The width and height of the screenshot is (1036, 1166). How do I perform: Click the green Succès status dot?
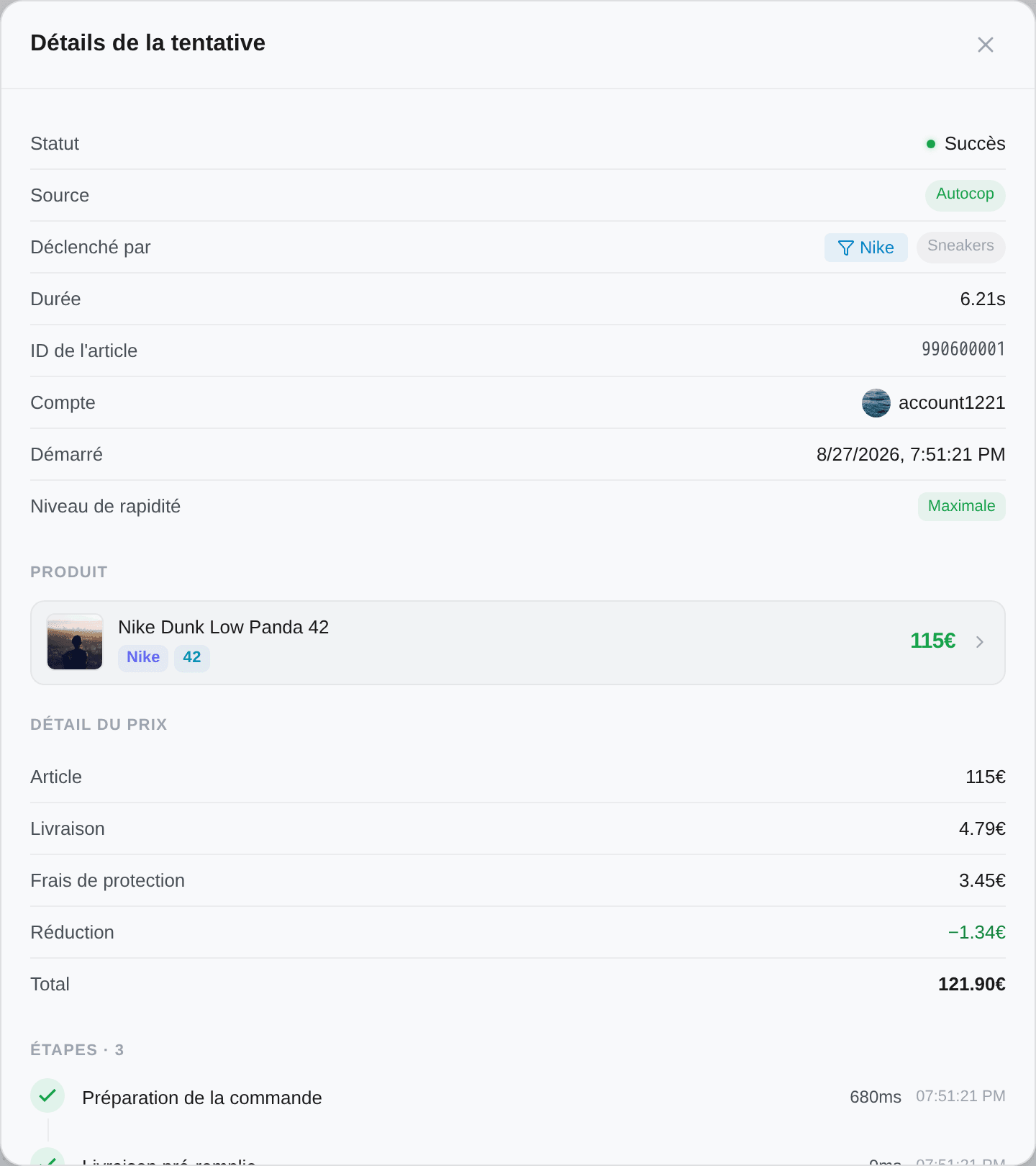[x=931, y=144]
